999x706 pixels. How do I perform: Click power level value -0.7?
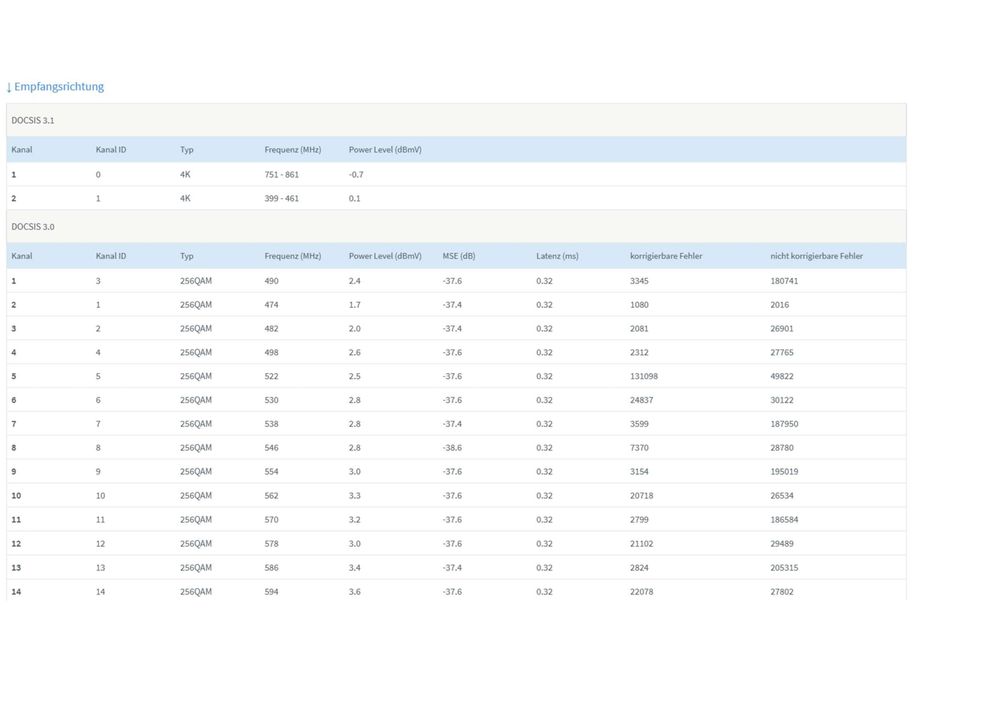[x=356, y=175]
